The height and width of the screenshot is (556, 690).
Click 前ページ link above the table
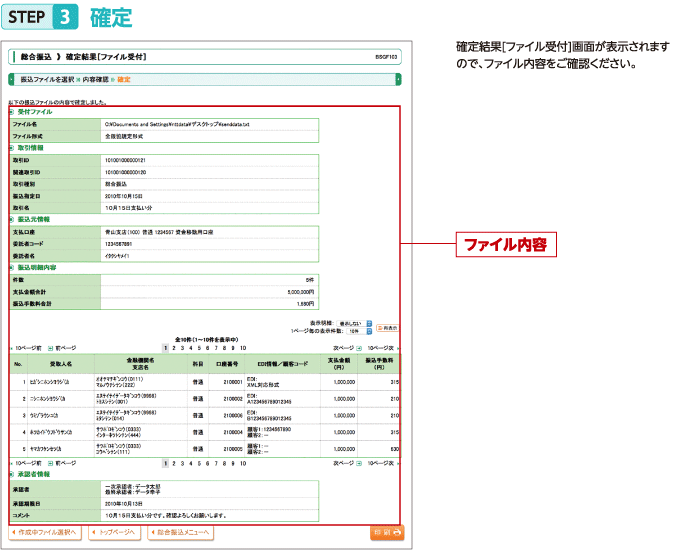(66, 348)
